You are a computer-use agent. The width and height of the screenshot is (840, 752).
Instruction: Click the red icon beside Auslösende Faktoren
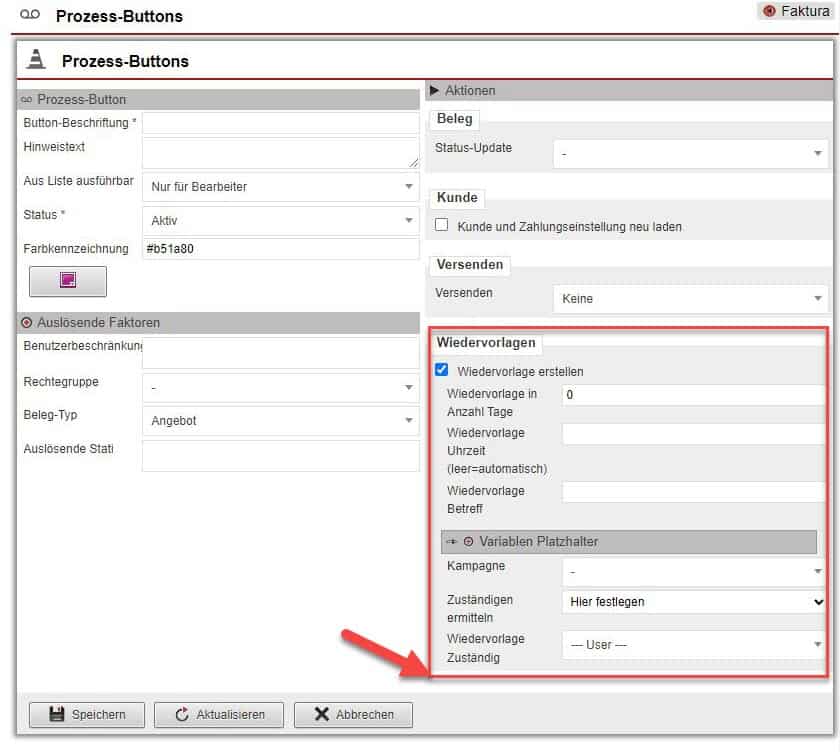(x=26, y=322)
